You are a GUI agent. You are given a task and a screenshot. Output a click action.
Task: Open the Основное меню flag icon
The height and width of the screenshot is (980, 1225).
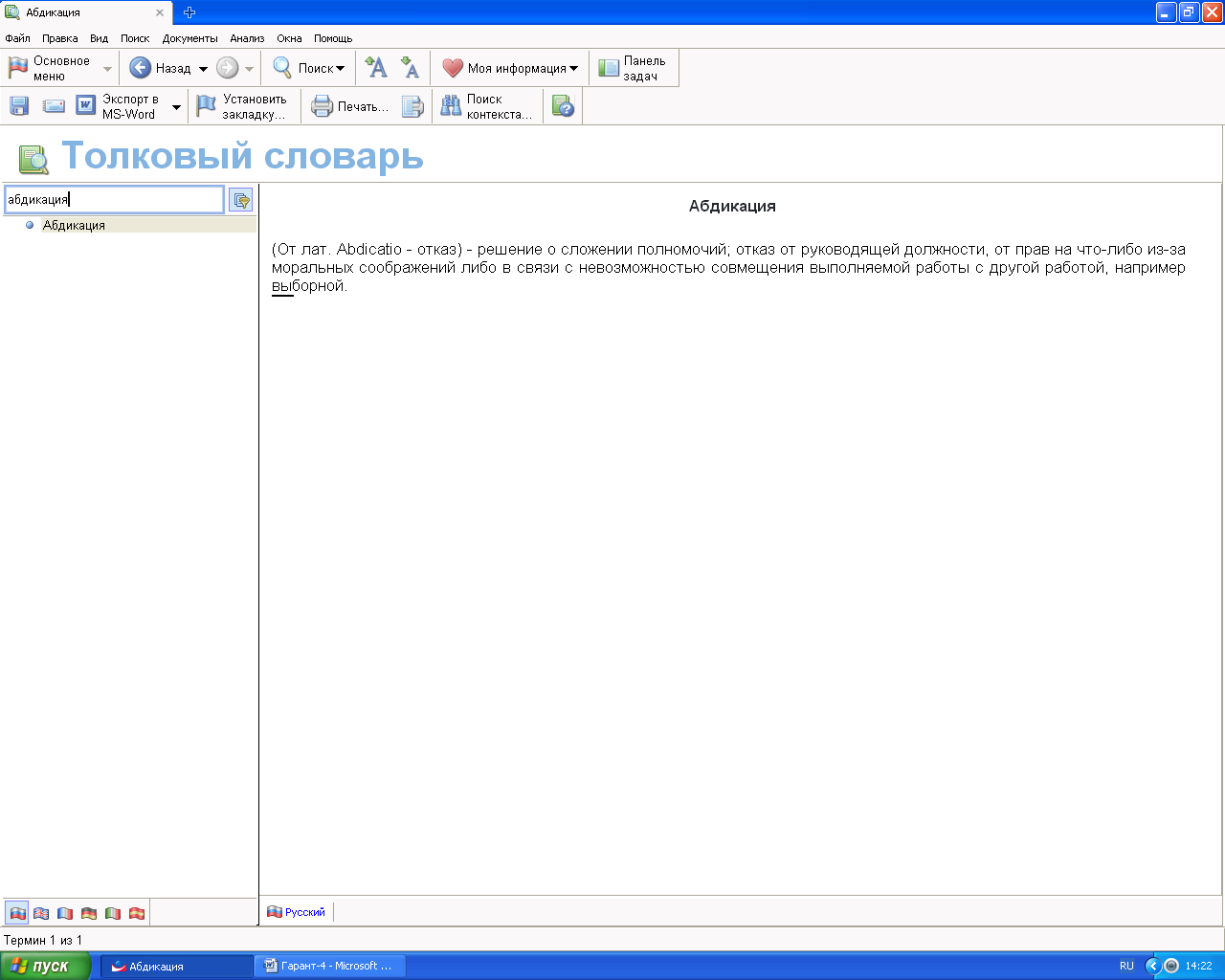pyautogui.click(x=19, y=68)
